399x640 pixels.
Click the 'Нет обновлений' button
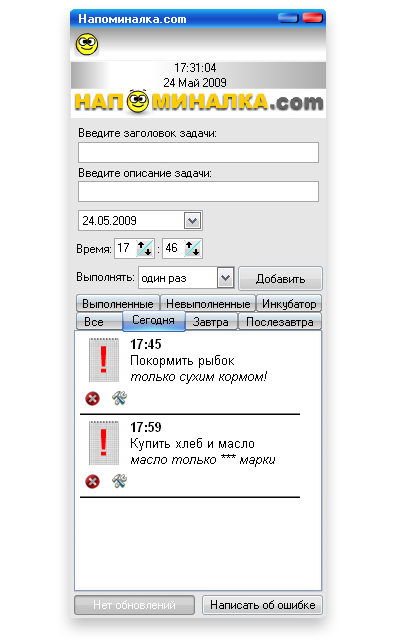134,605
